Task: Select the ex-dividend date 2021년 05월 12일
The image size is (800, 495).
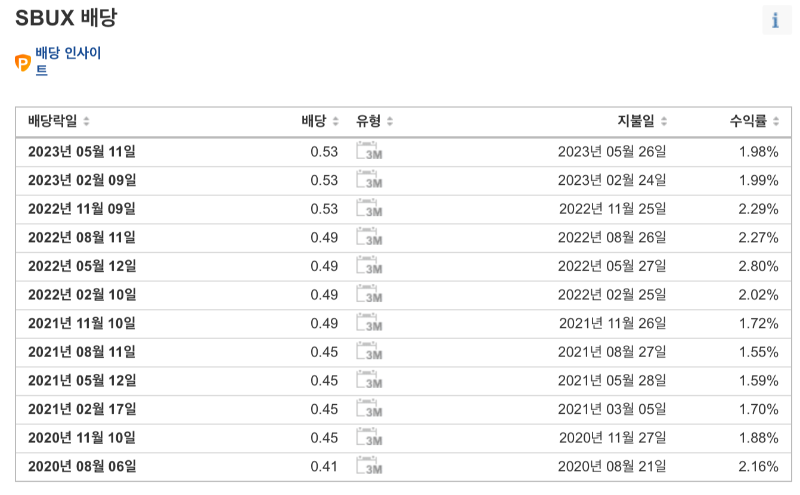Action: pyautogui.click(x=82, y=380)
